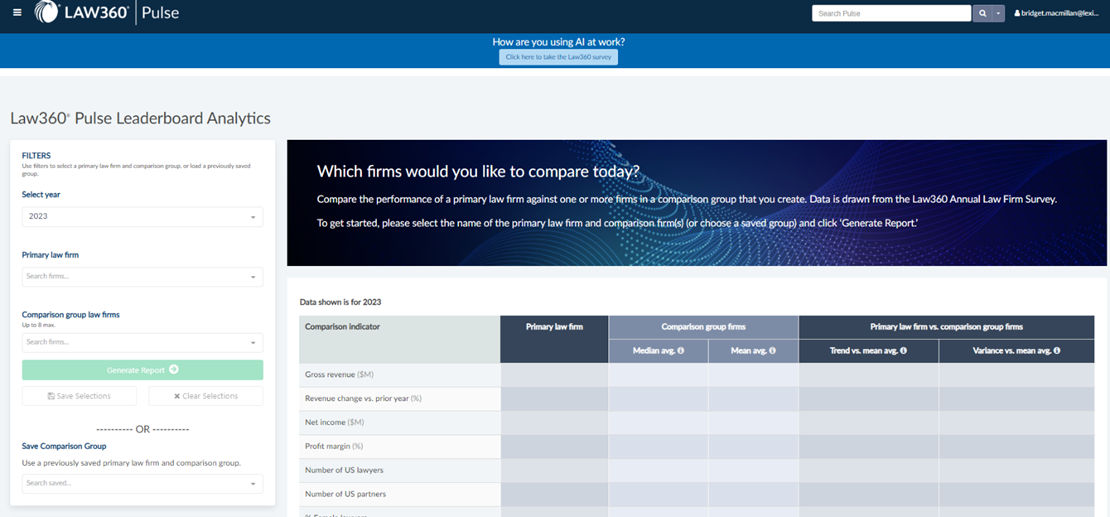Viewport: 1110px width, 517px height.
Task: Click the Law360 survey button
Action: 559,57
